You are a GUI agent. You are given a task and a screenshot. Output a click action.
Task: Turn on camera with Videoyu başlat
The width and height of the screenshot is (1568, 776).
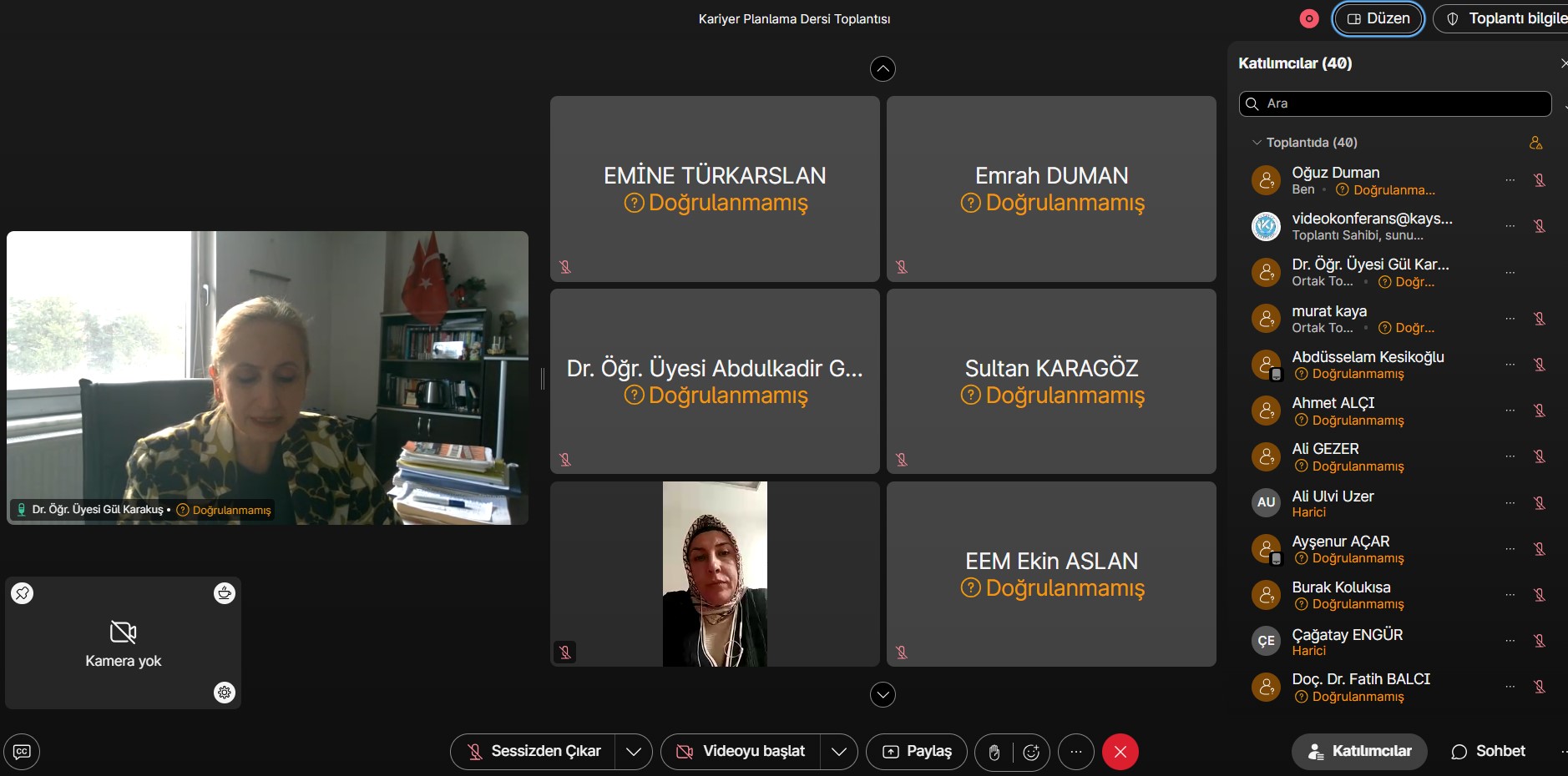pyautogui.click(x=741, y=752)
